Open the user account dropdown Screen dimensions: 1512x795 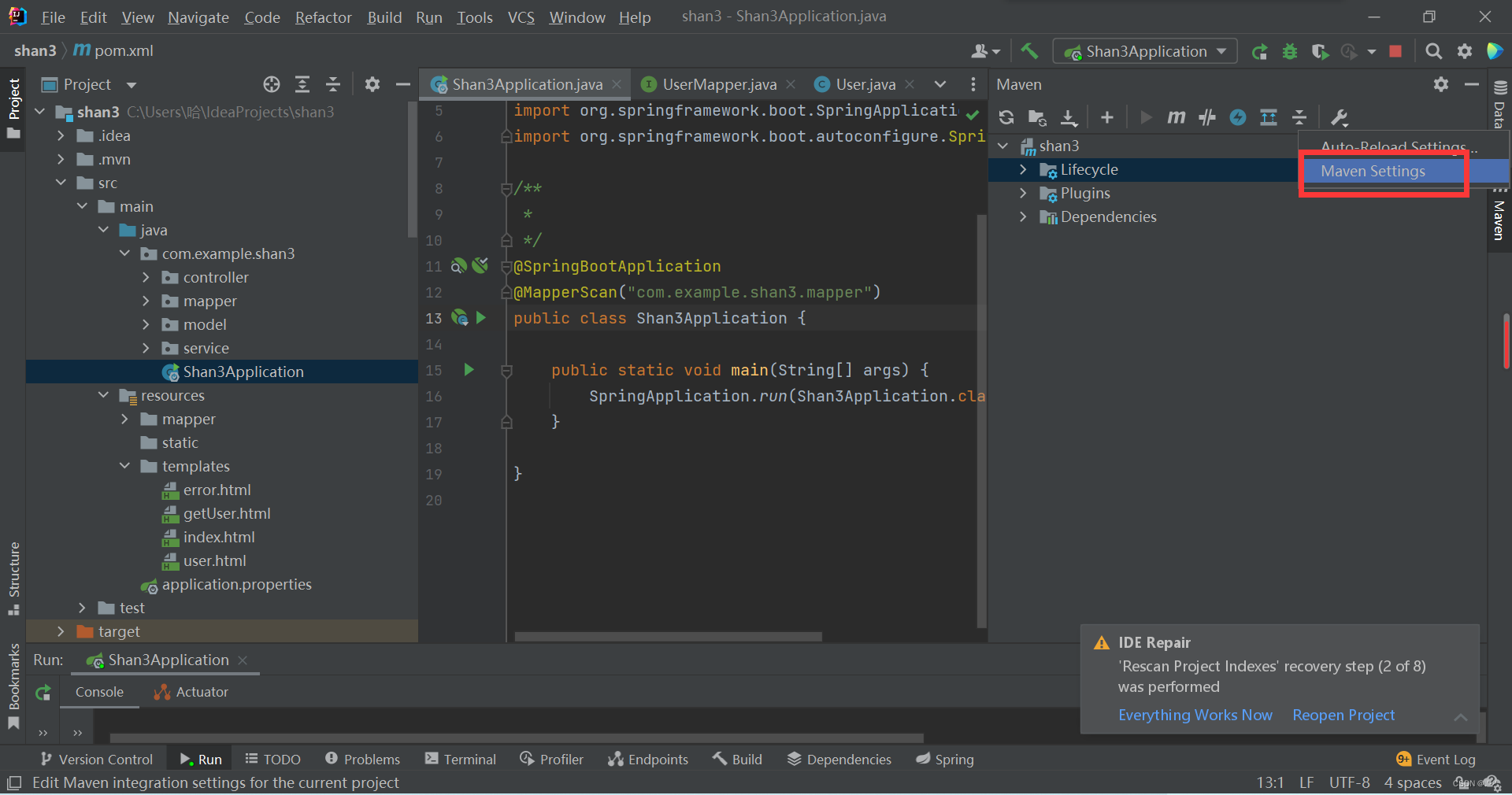point(985,51)
